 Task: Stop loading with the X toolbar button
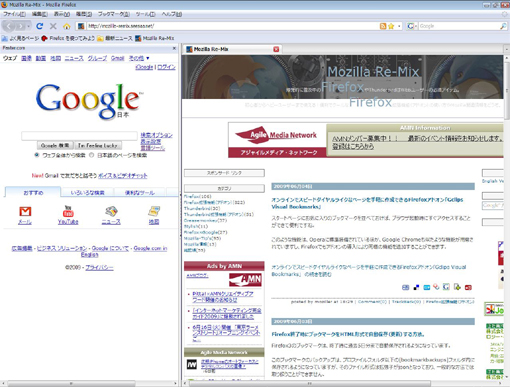click(53, 26)
